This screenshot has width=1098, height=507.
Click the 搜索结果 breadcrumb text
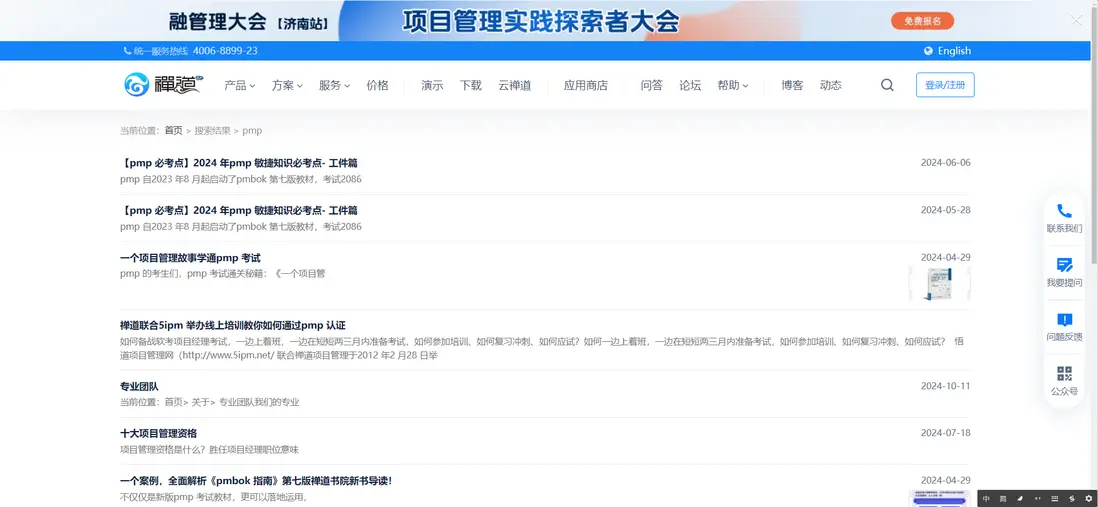212,130
